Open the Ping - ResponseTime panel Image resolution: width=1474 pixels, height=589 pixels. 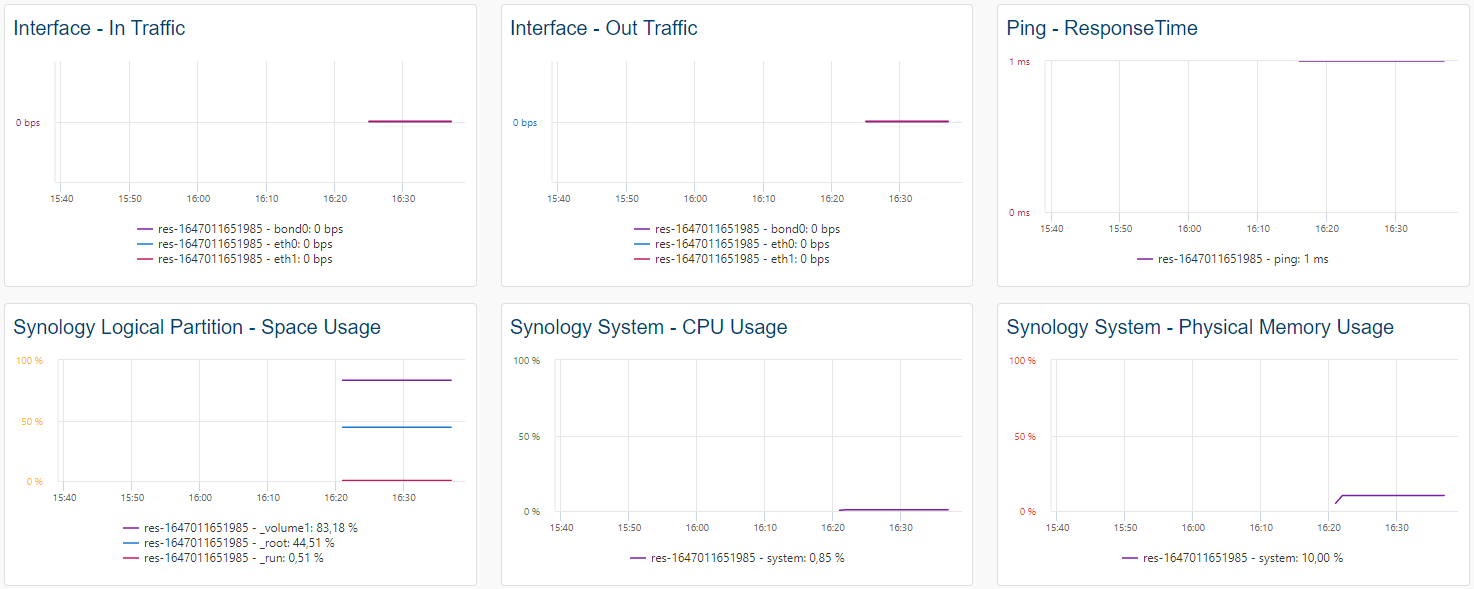[x=1095, y=28]
